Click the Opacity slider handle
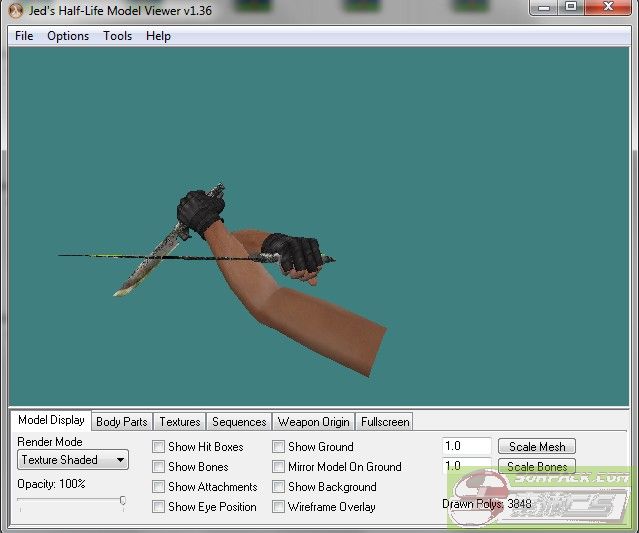Image resolution: width=639 pixels, height=533 pixels. [x=123, y=501]
